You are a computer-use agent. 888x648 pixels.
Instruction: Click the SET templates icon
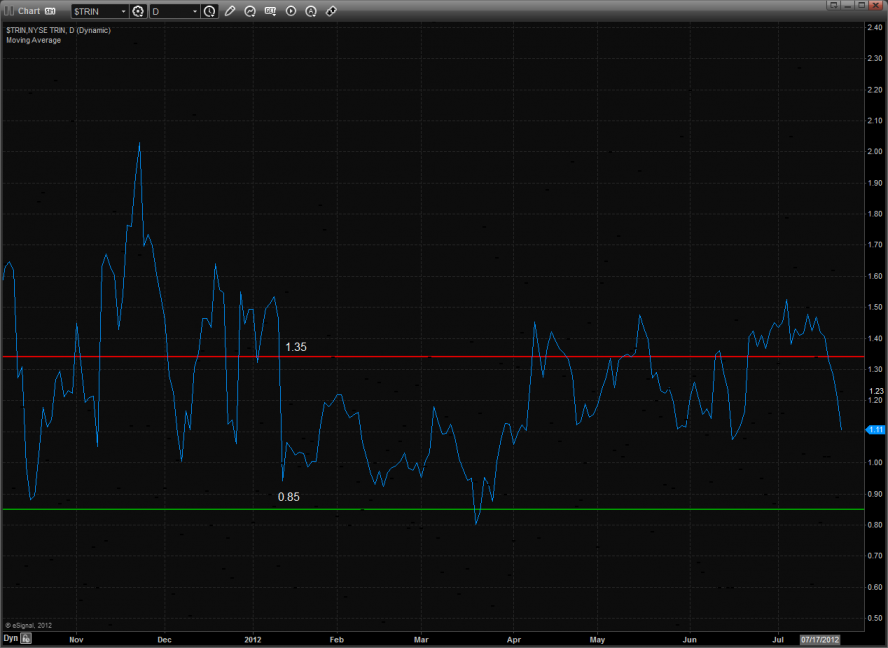pos(270,11)
